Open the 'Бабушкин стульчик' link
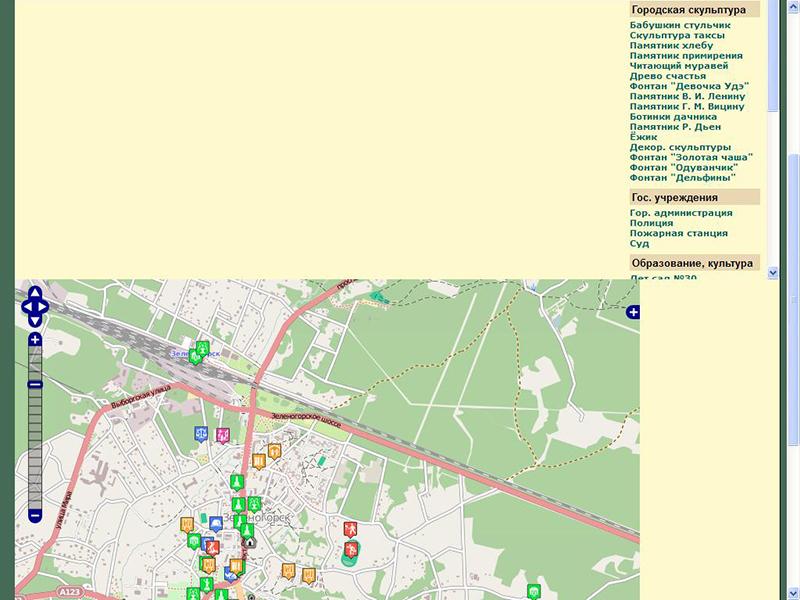The width and height of the screenshot is (800, 600). (680, 25)
